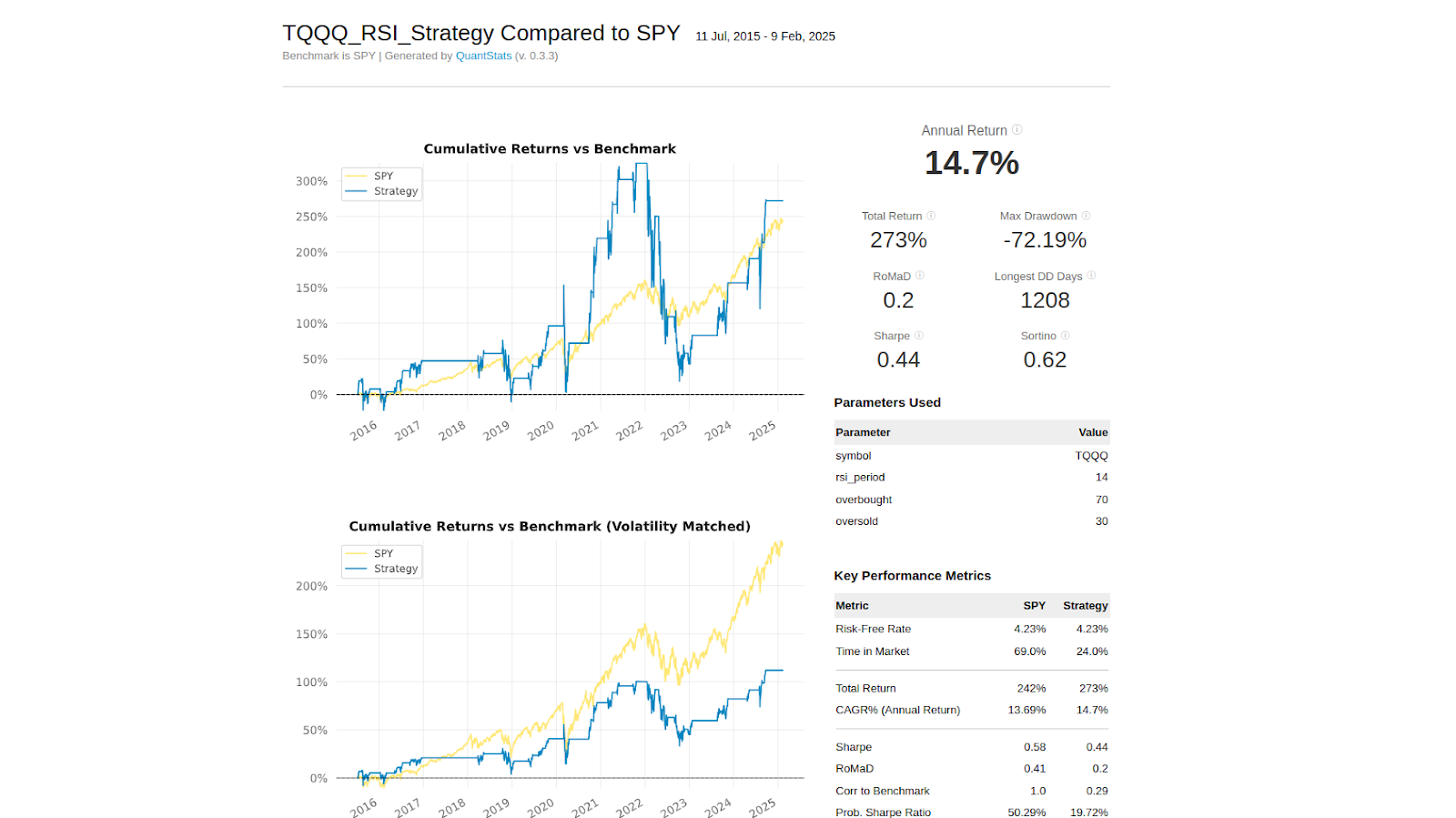The width and height of the screenshot is (1456, 818).
Task: Click the SPY legend entry in top chart
Action: (x=383, y=177)
